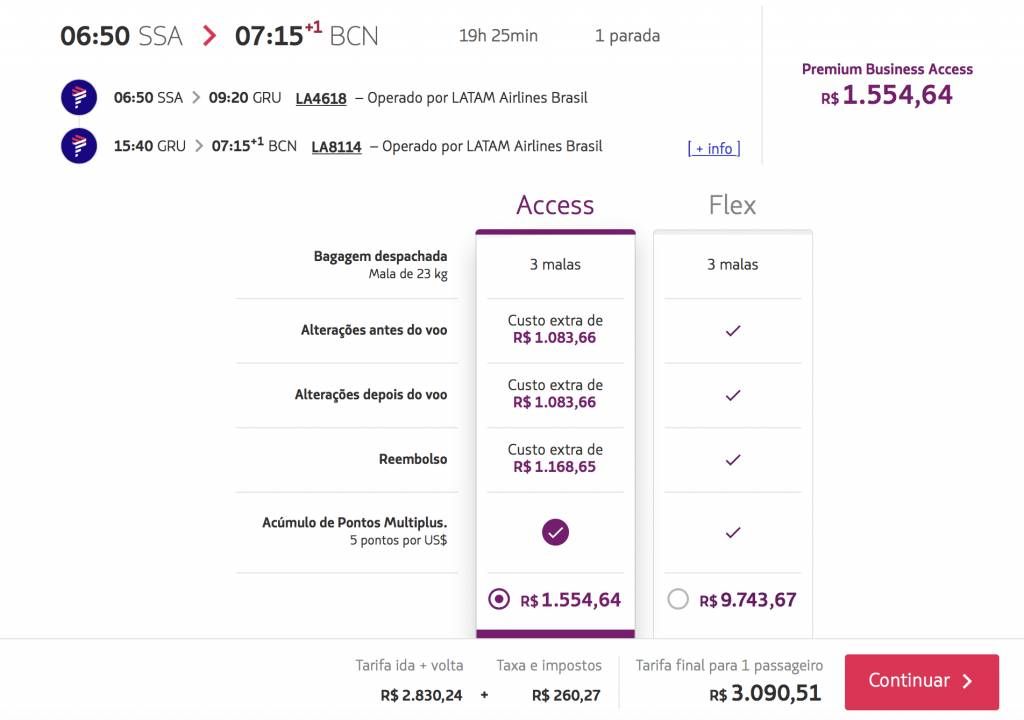Screen dimensions: 1024x720
Task: Click Flex checkmark for Alterações antes do voo
Action: tap(733, 331)
